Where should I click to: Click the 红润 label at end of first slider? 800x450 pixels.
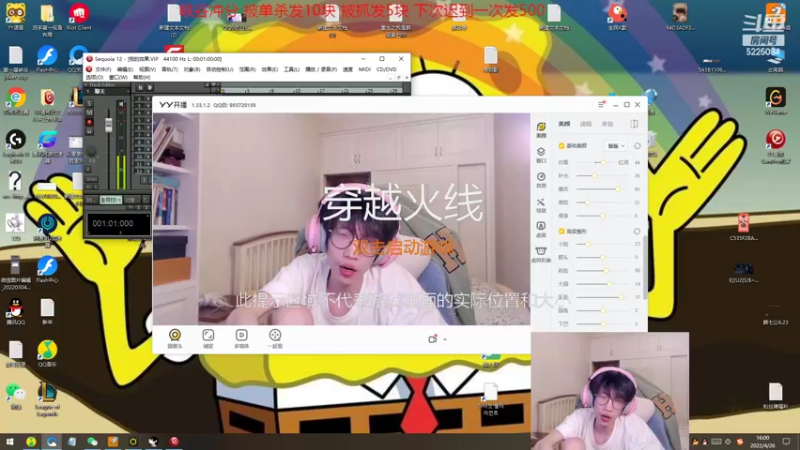[623, 162]
